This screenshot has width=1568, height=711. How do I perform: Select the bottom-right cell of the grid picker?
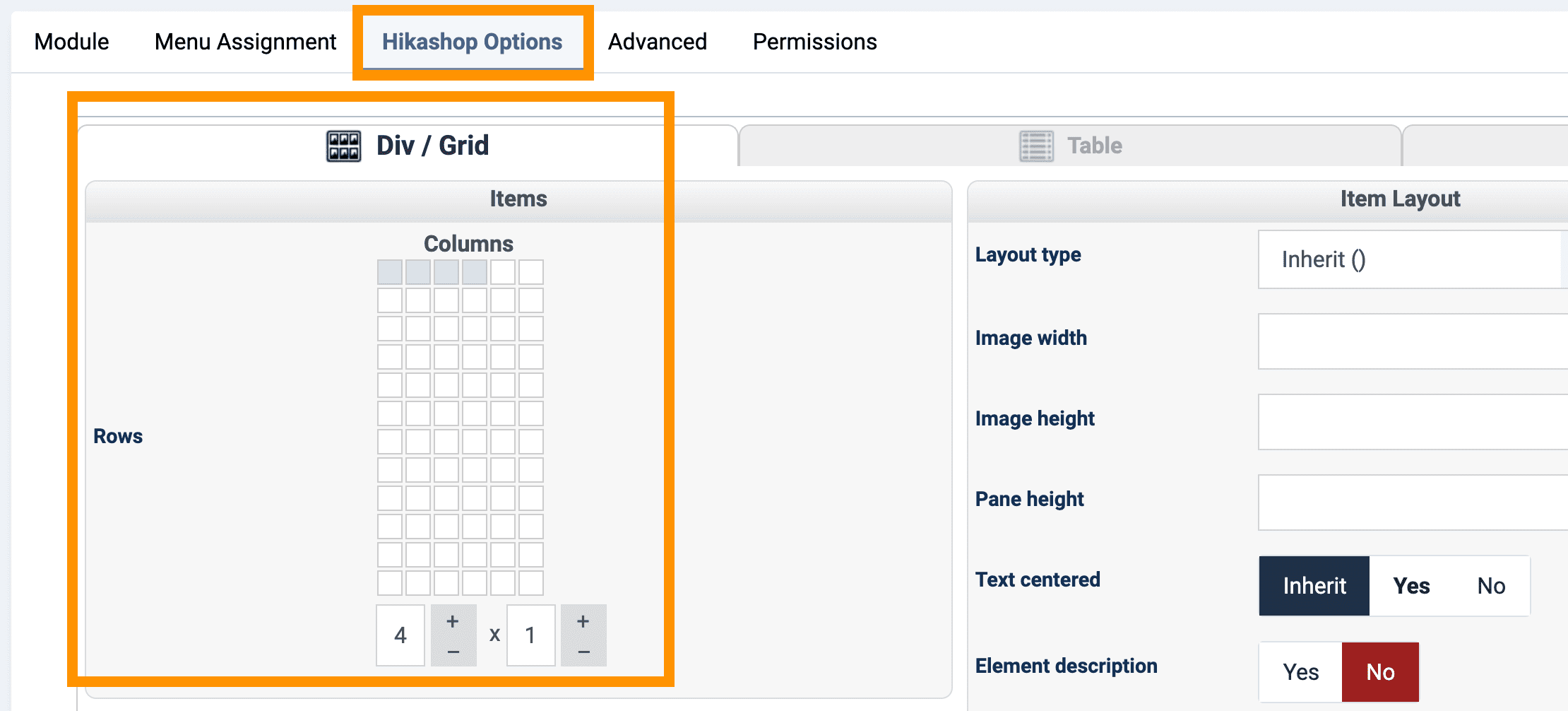tap(531, 583)
